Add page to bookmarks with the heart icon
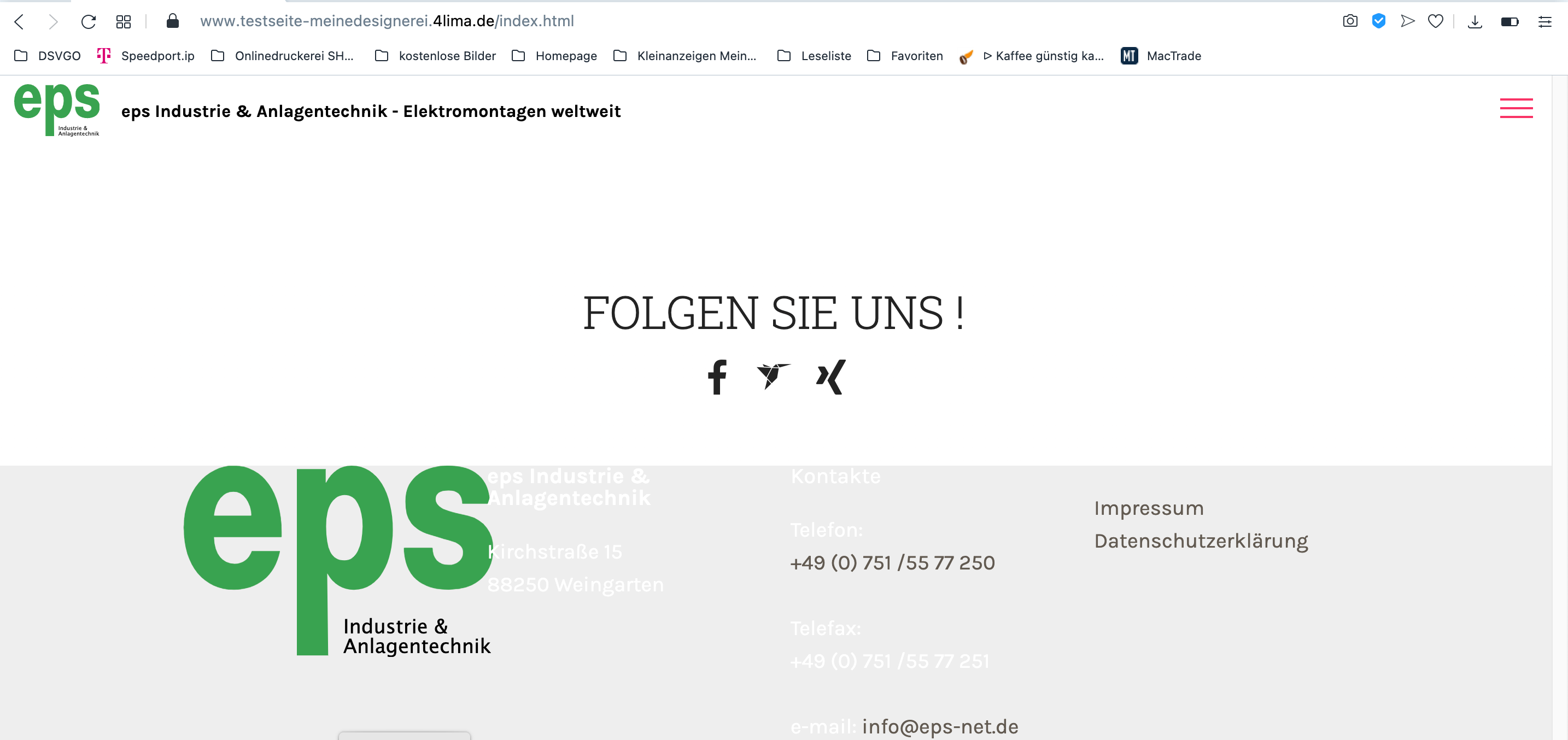Screen dimensions: 1568x740 coord(1435,21)
